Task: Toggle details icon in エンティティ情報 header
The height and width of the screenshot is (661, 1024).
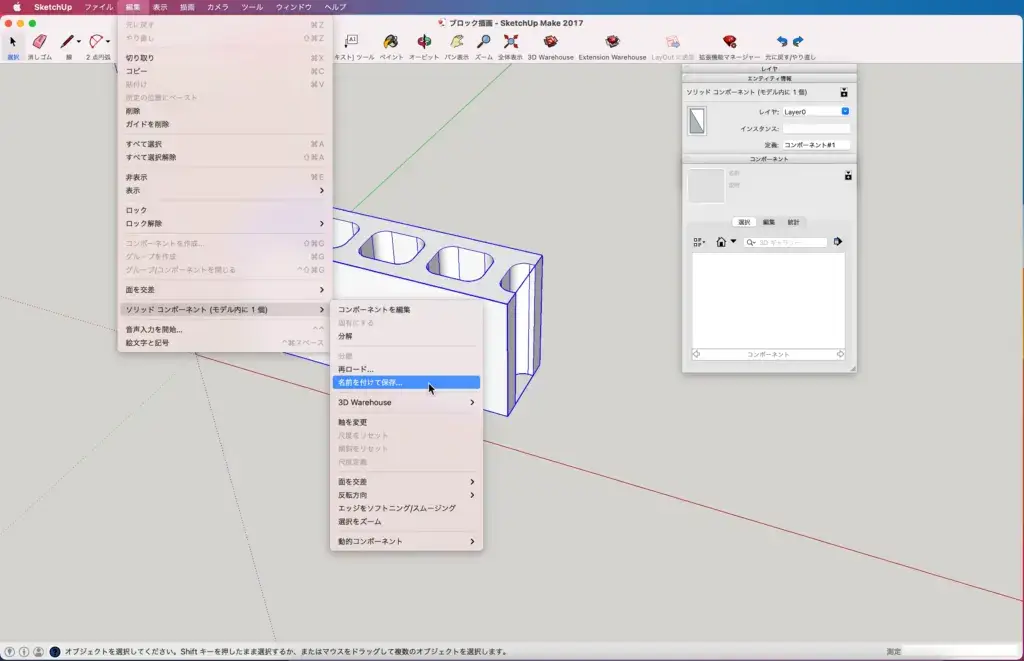Action: pos(844,92)
